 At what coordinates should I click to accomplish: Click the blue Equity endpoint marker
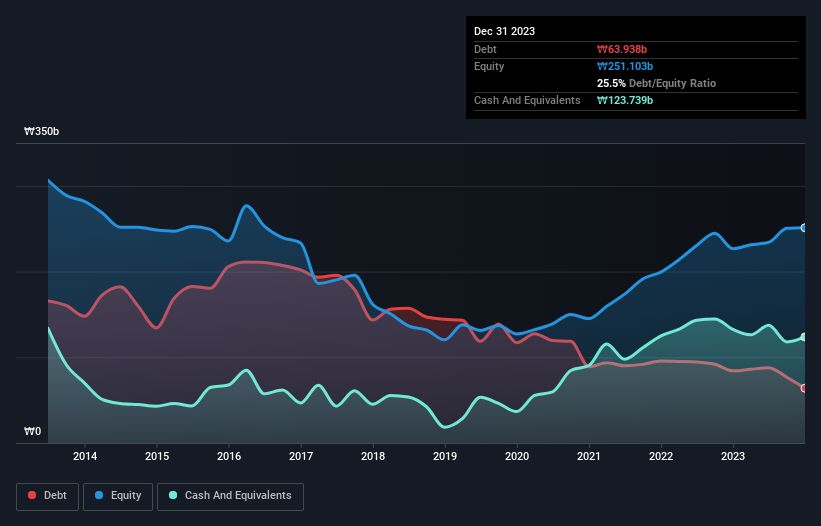click(804, 228)
